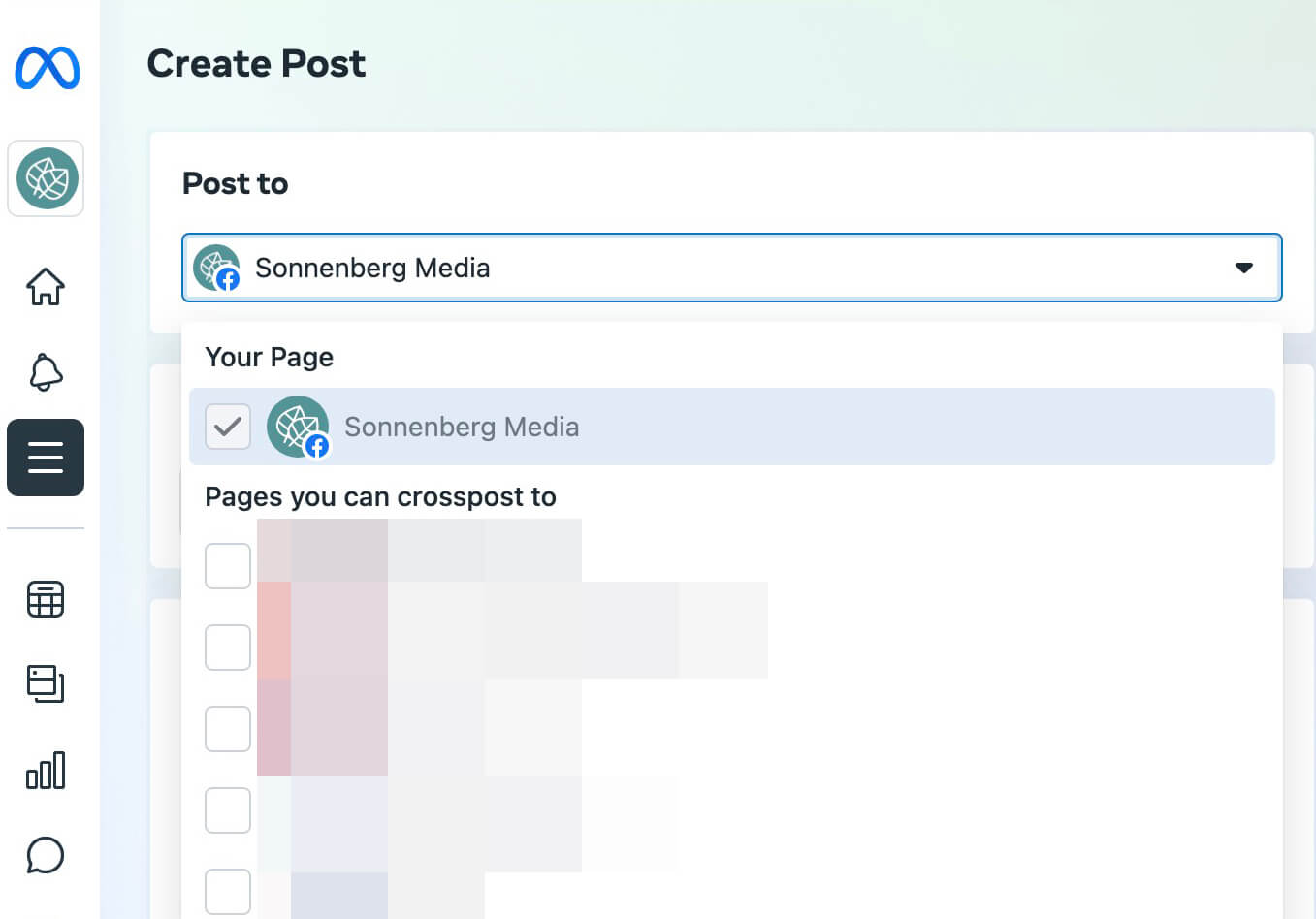Click the 'Pages you can crosspost to' heading
This screenshot has width=1316, height=919.
380,497
